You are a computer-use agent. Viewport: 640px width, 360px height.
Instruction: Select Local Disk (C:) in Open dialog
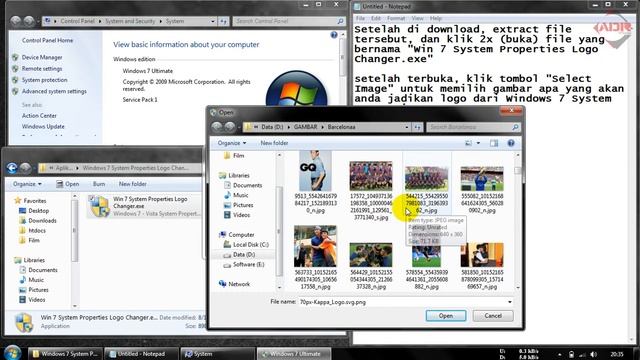point(246,244)
